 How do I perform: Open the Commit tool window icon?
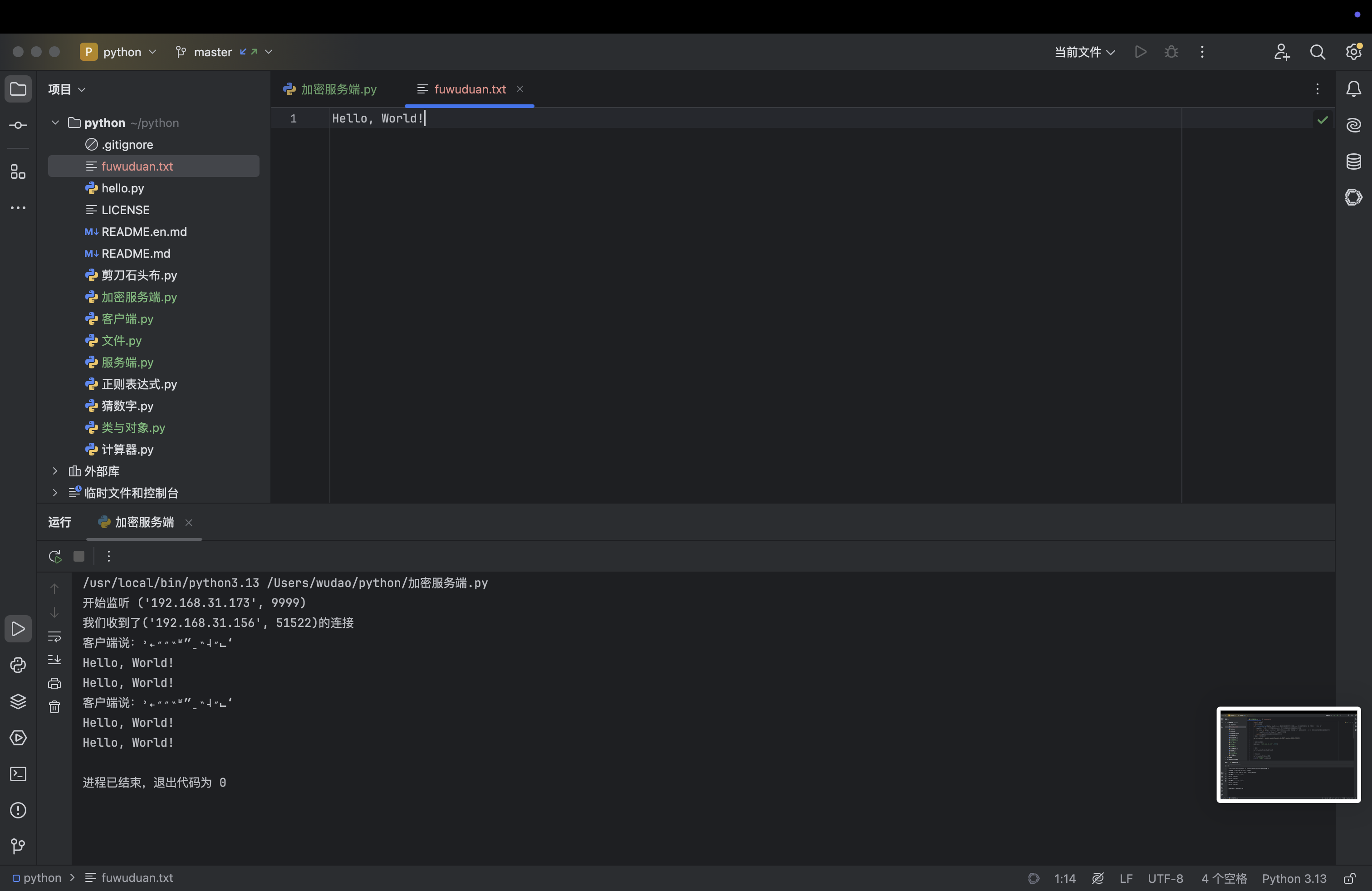(18, 125)
